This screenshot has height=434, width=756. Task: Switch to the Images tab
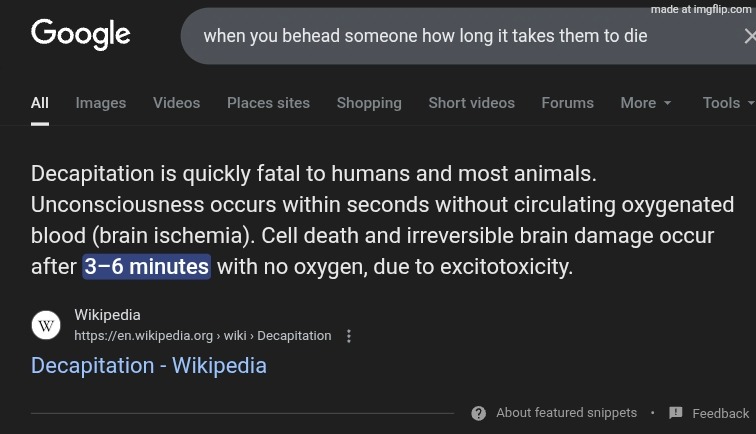[x=101, y=103]
